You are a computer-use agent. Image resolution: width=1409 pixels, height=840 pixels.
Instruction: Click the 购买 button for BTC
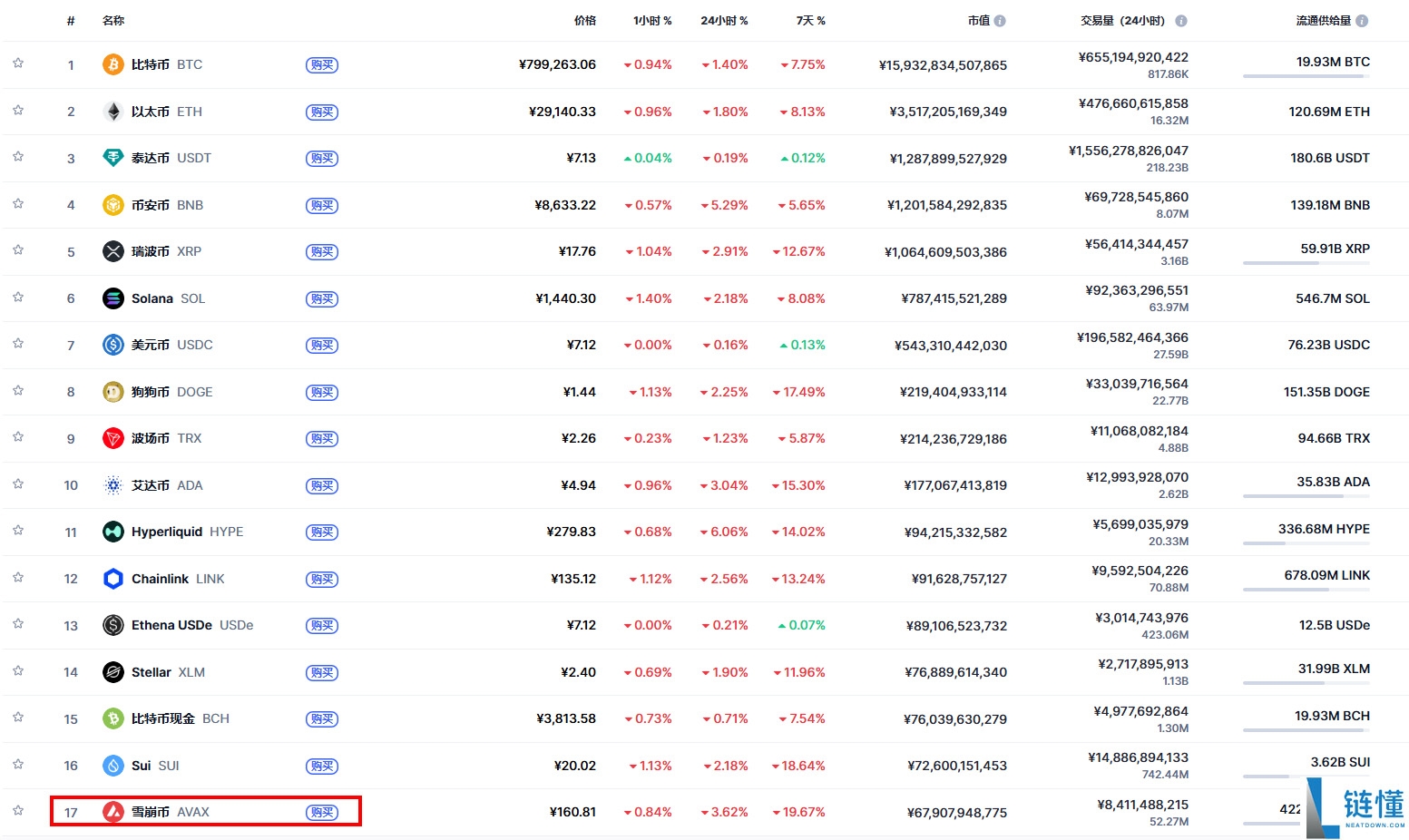click(322, 65)
